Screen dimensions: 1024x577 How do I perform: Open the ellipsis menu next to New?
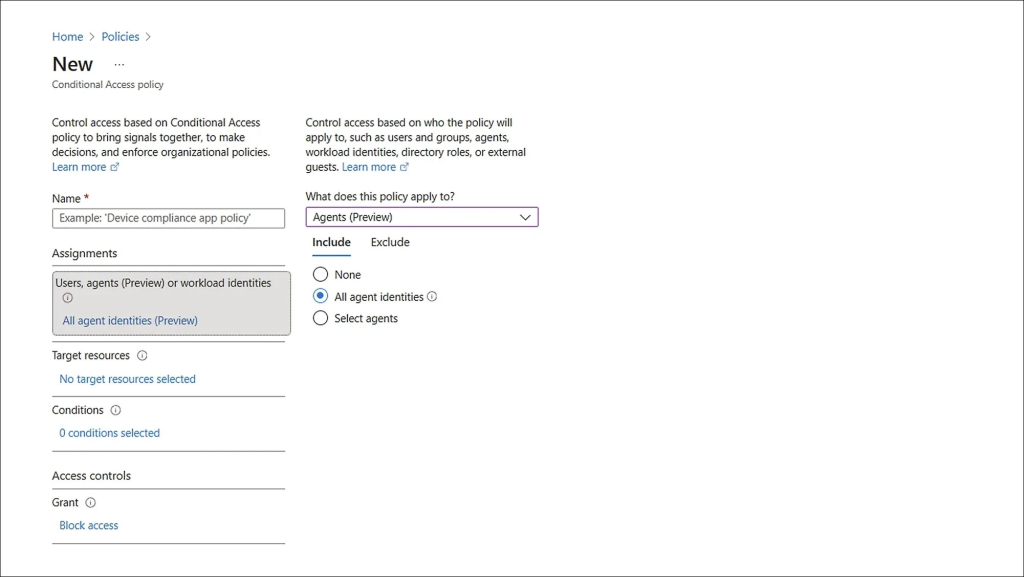tap(118, 62)
